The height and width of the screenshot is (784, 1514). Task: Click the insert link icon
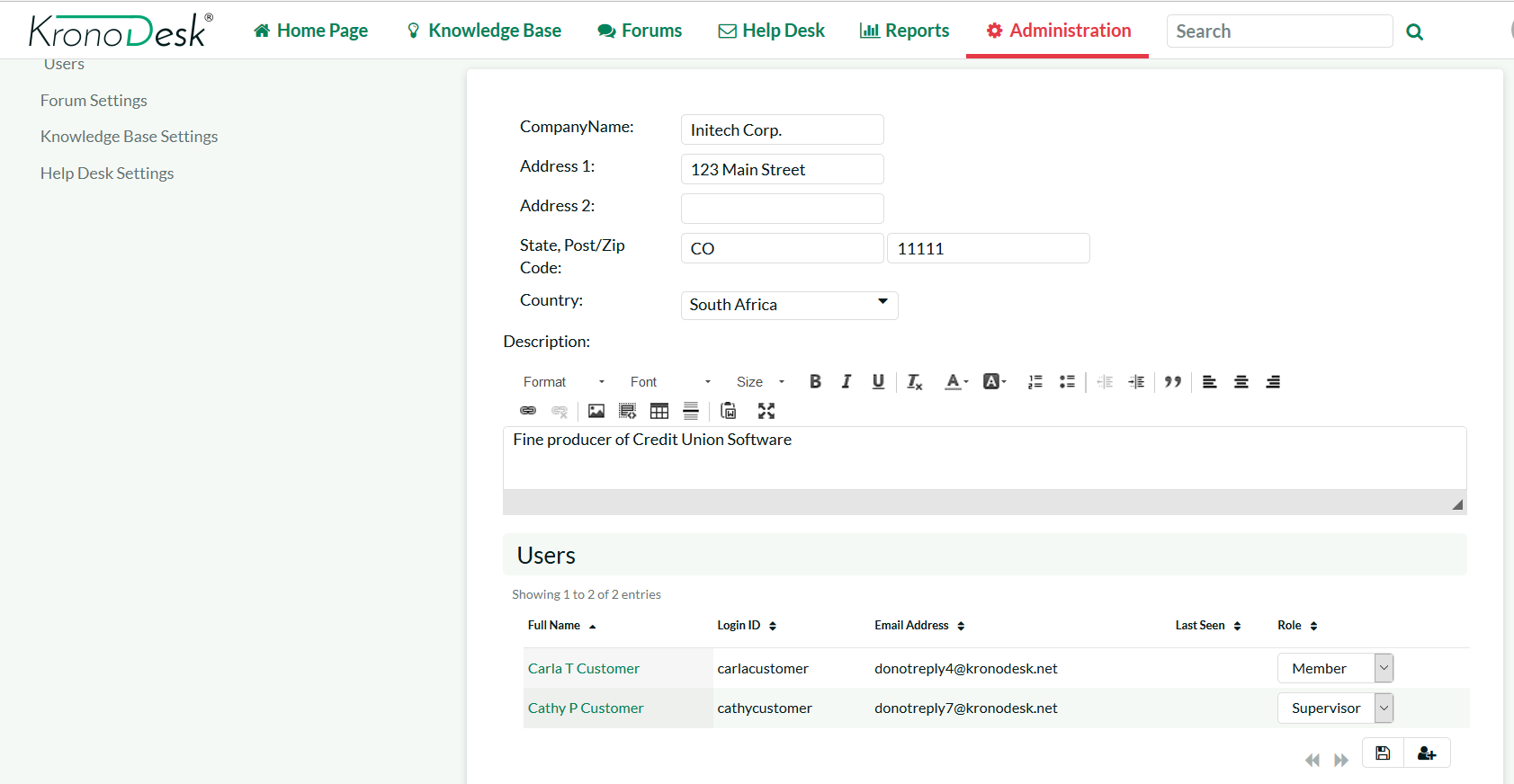click(528, 411)
